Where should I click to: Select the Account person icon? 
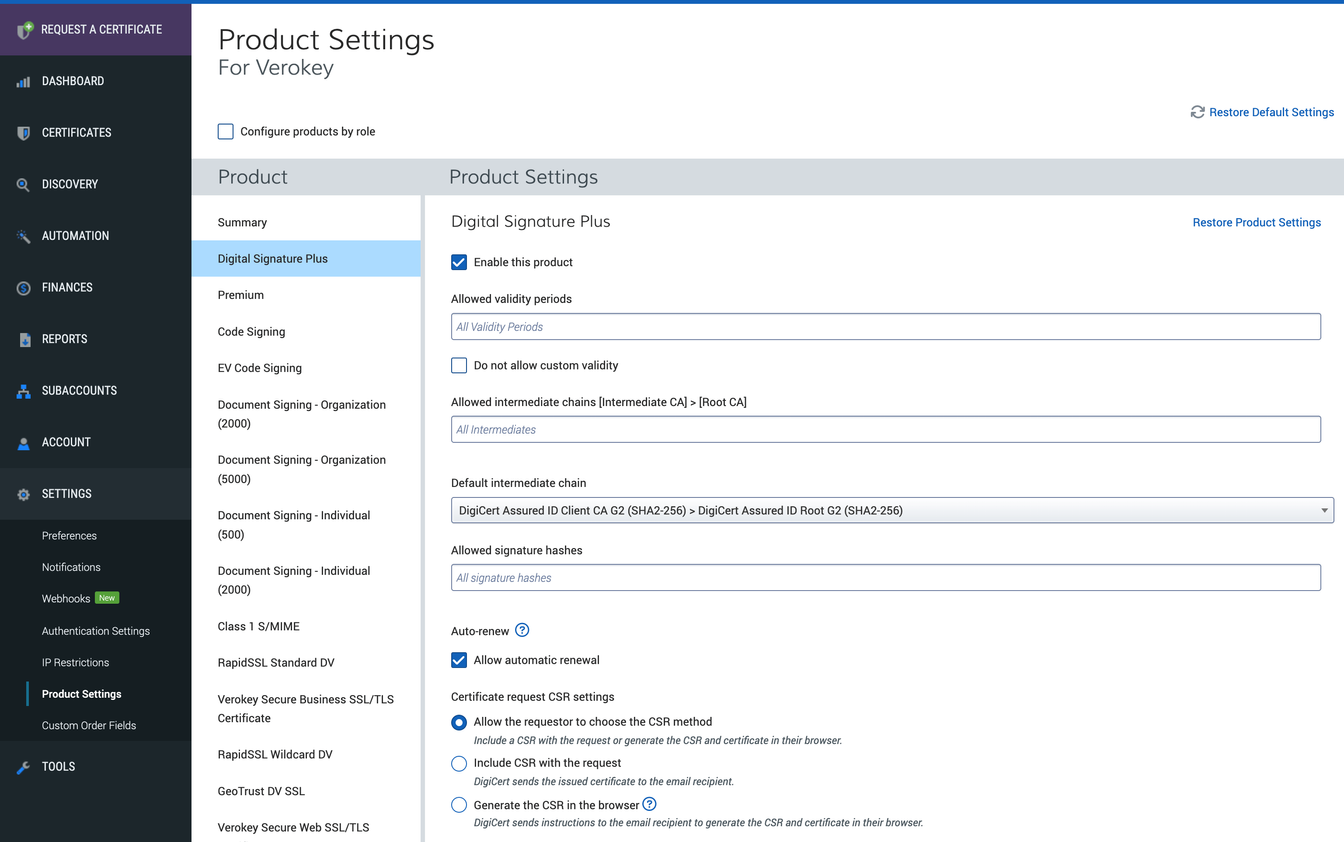22,442
